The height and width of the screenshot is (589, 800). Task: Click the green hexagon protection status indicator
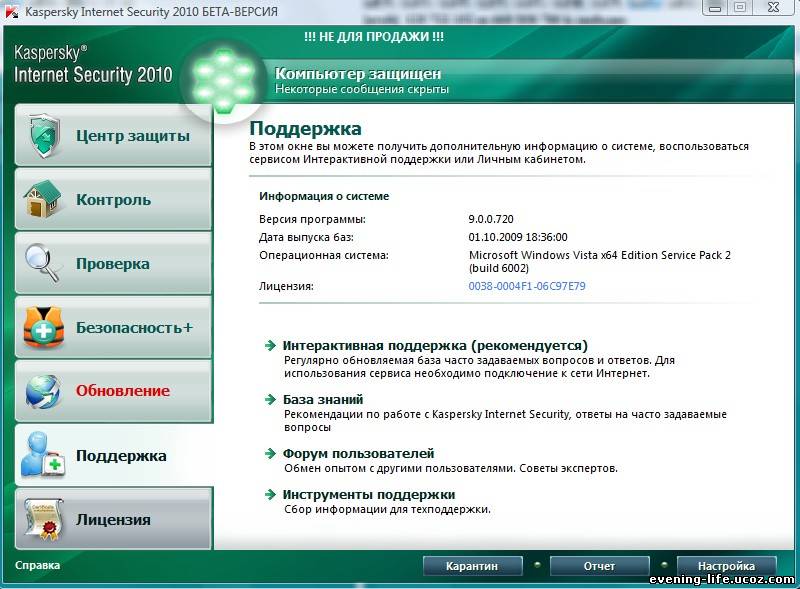click(223, 80)
